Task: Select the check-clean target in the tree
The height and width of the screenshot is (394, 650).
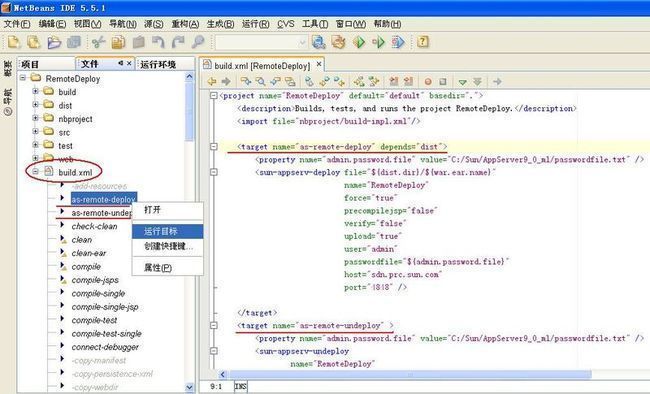Action: 95,226
